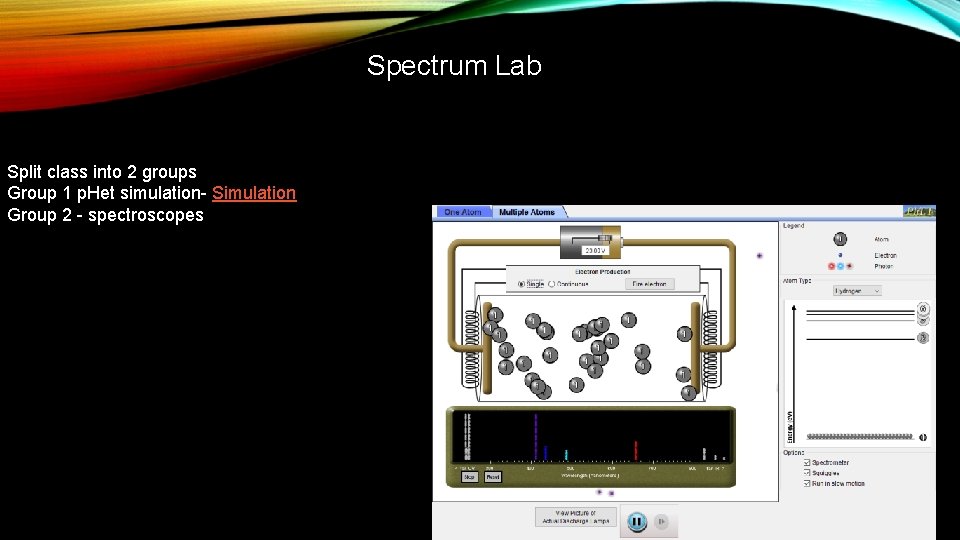Click the 'Electron Production' panel label
This screenshot has height=540, width=960.
(x=602, y=272)
